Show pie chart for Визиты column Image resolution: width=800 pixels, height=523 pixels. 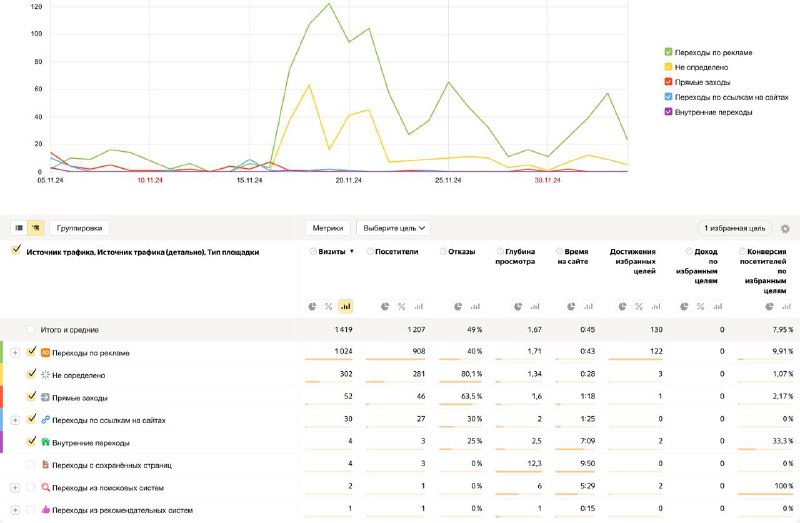pos(312,306)
